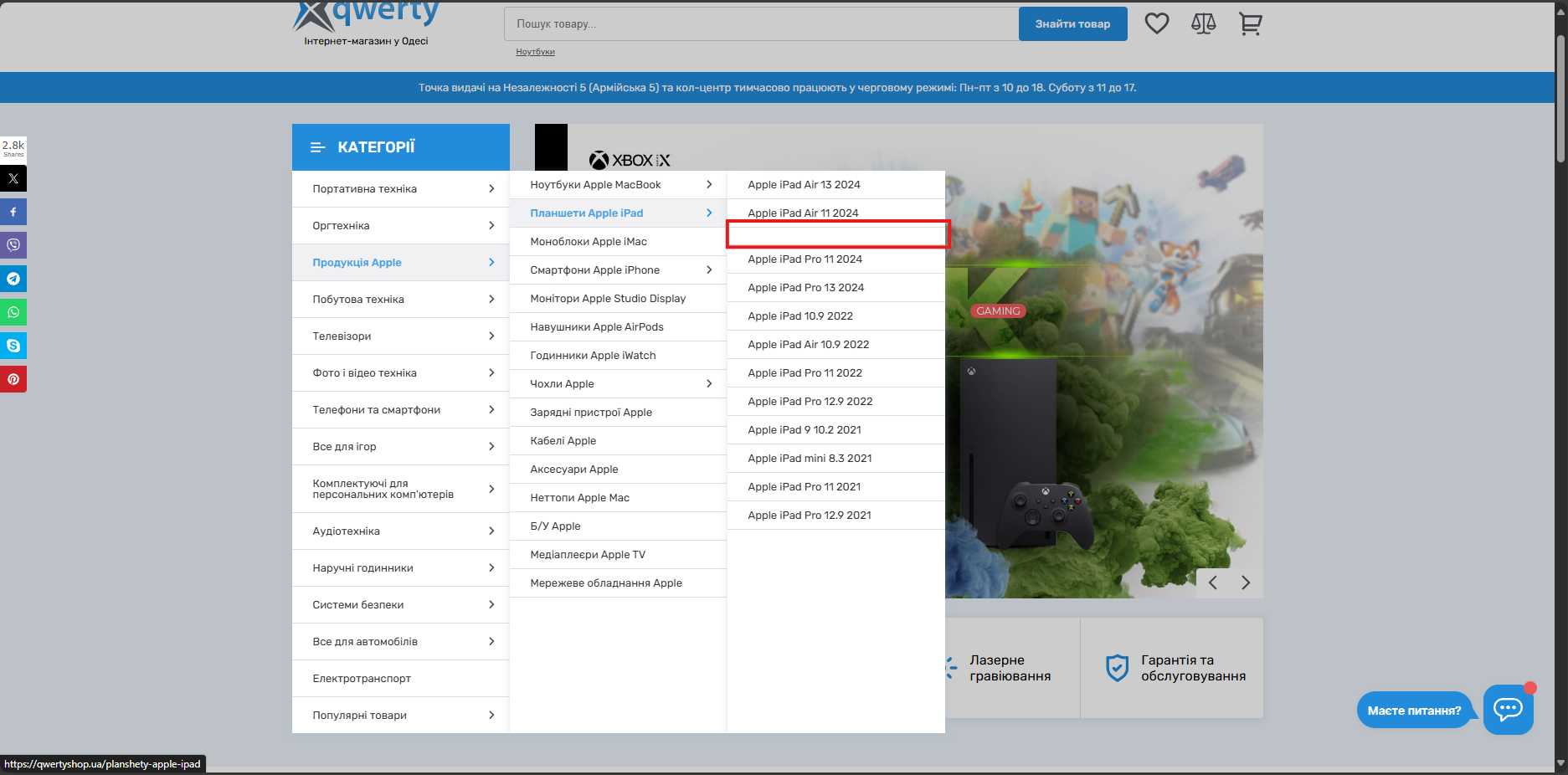This screenshot has height=775, width=1568.
Task: Click the Ноутбуки link under search
Action: pyautogui.click(x=535, y=52)
